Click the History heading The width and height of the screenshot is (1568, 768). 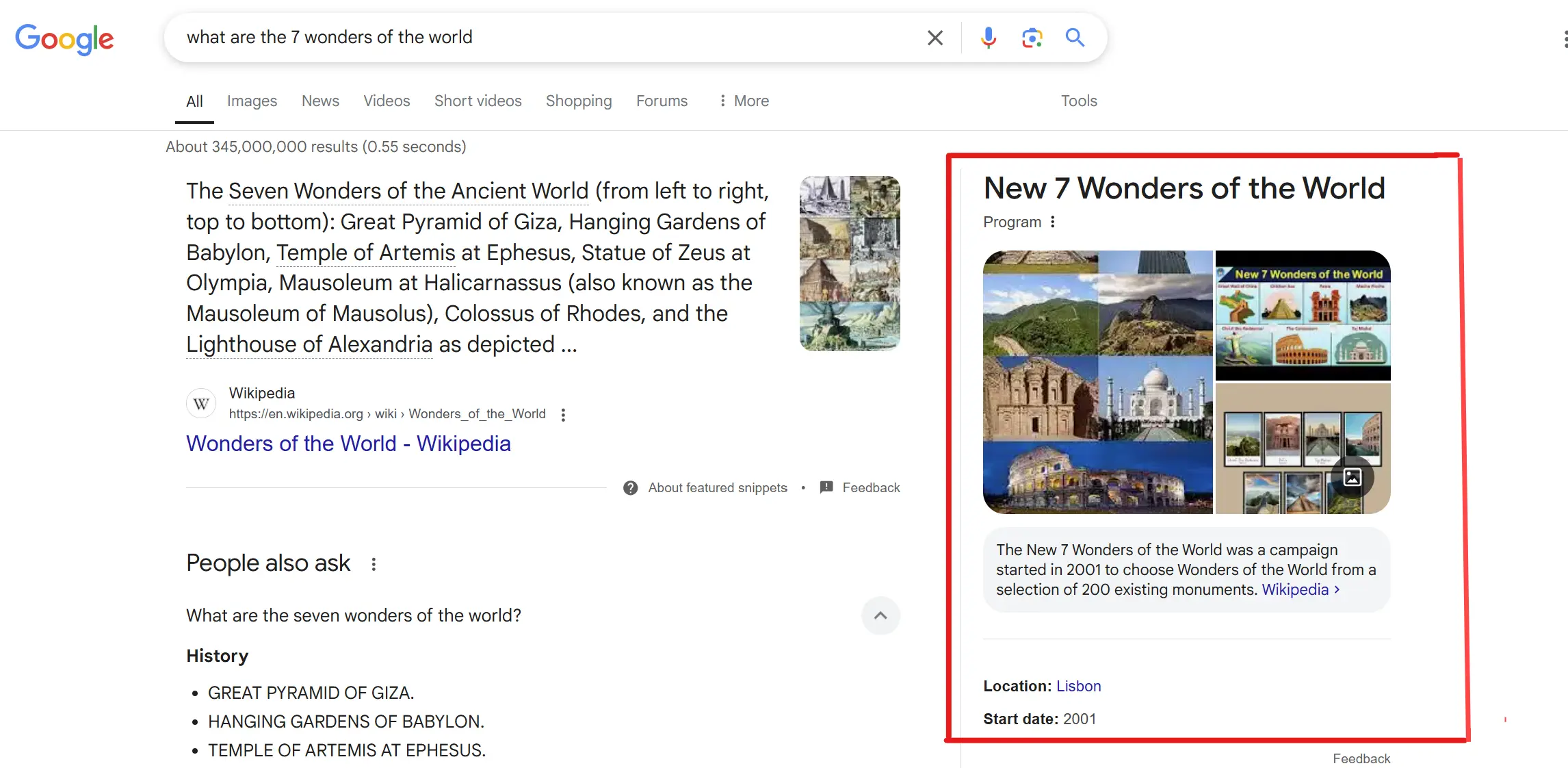[x=217, y=656]
